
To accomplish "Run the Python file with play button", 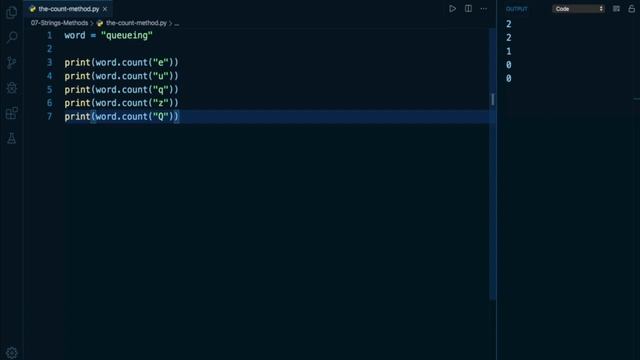I will [x=452, y=9].
